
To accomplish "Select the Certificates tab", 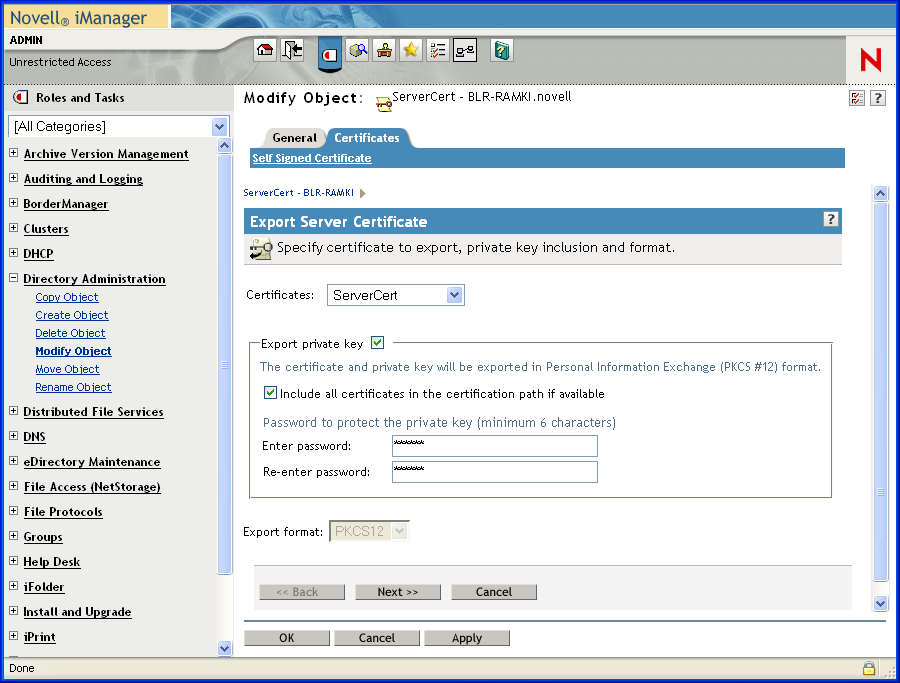I will click(367, 138).
